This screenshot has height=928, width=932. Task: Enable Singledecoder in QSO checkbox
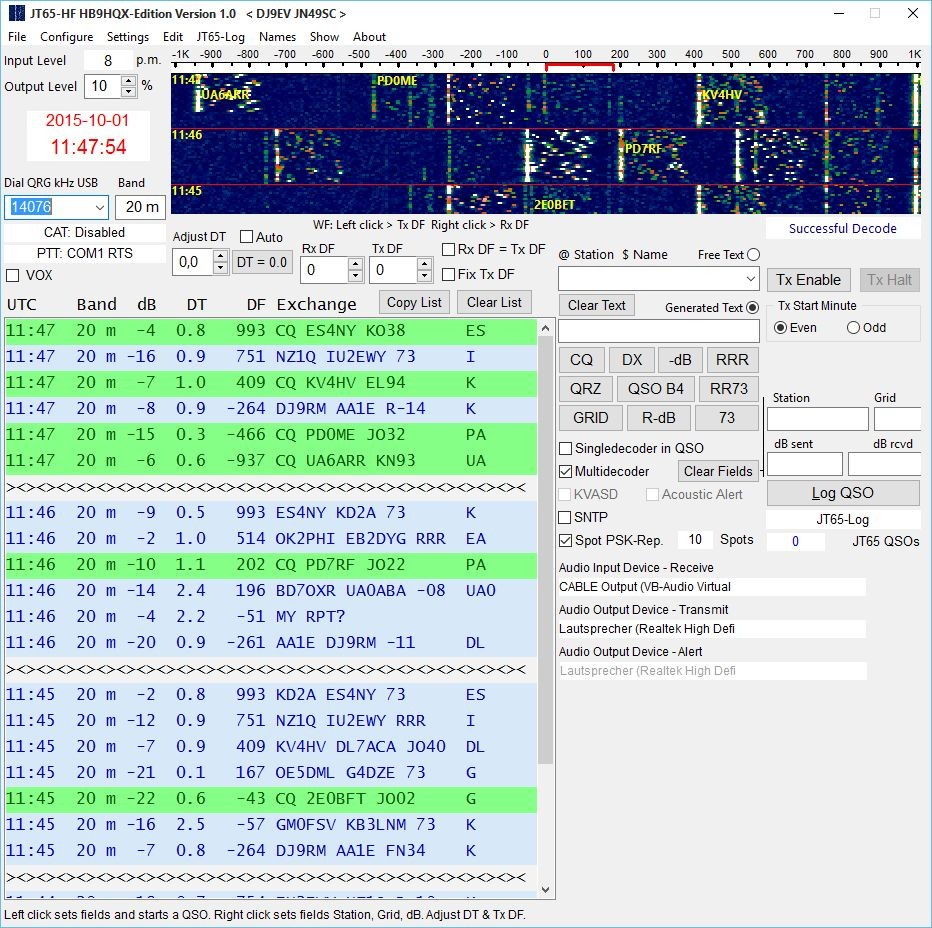[x=566, y=448]
